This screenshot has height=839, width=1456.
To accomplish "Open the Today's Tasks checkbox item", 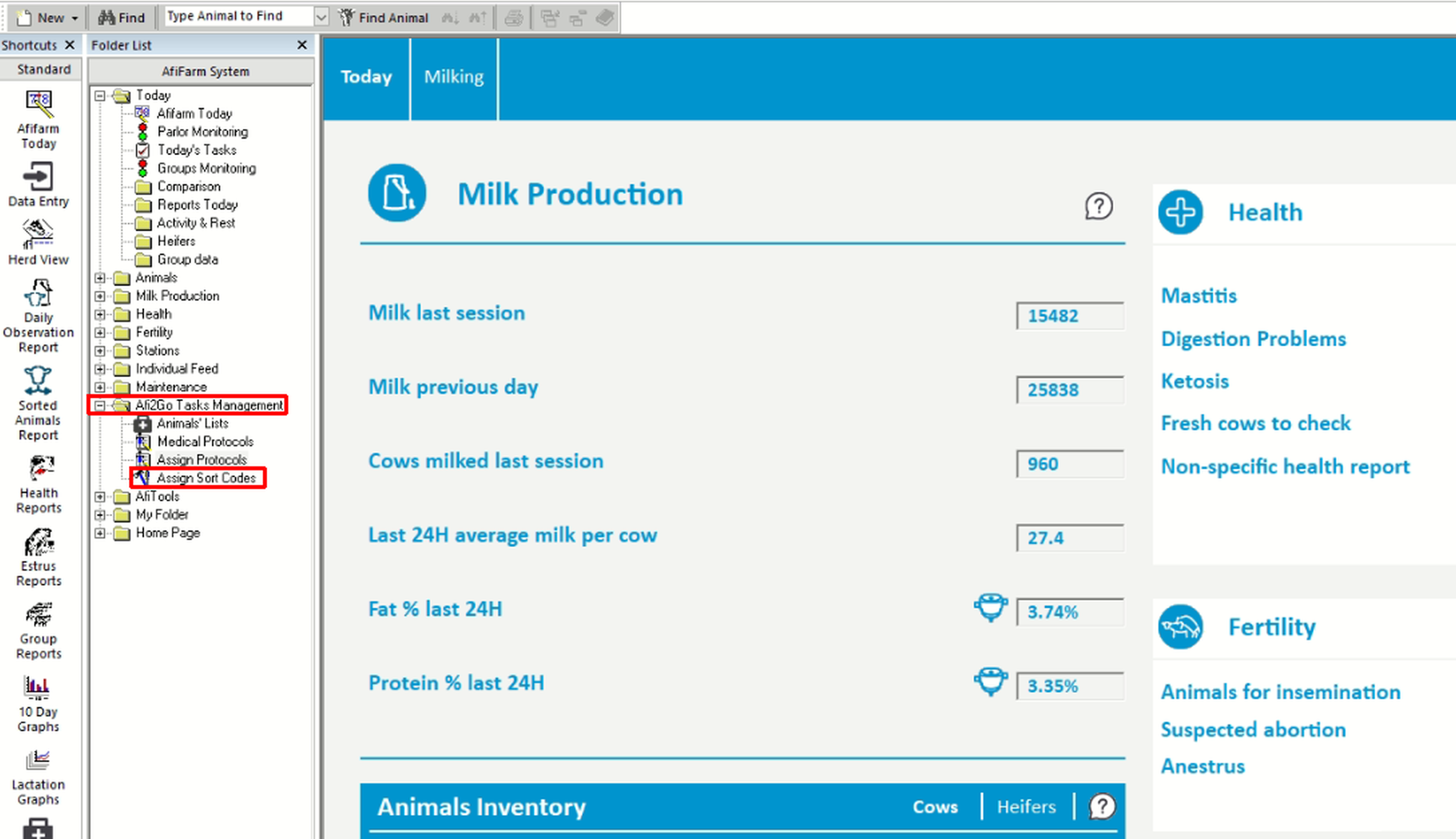I will coord(196,151).
